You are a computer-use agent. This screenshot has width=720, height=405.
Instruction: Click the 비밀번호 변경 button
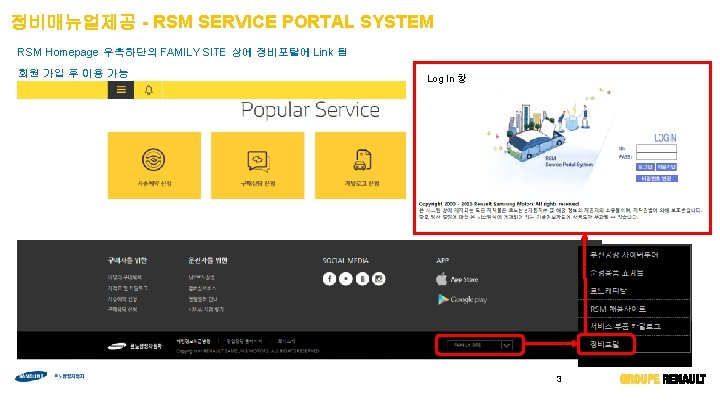click(x=657, y=178)
